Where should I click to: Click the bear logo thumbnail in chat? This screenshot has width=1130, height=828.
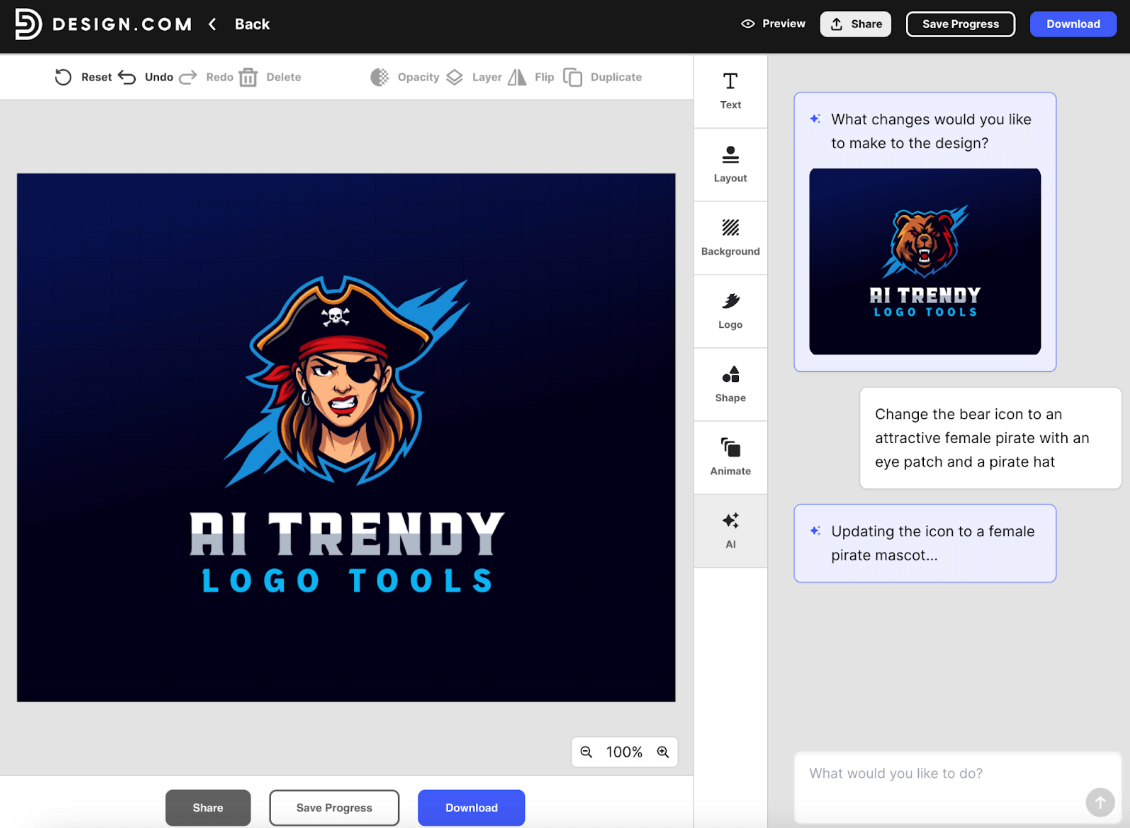[x=925, y=261]
